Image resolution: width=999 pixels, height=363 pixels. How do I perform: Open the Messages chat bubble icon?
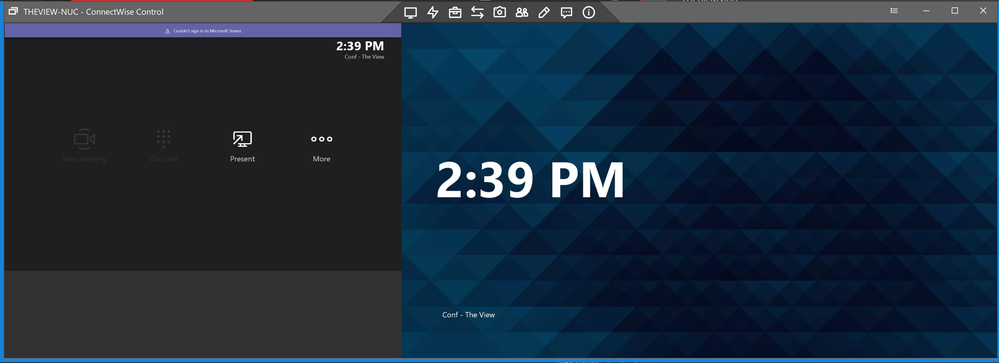coord(566,12)
